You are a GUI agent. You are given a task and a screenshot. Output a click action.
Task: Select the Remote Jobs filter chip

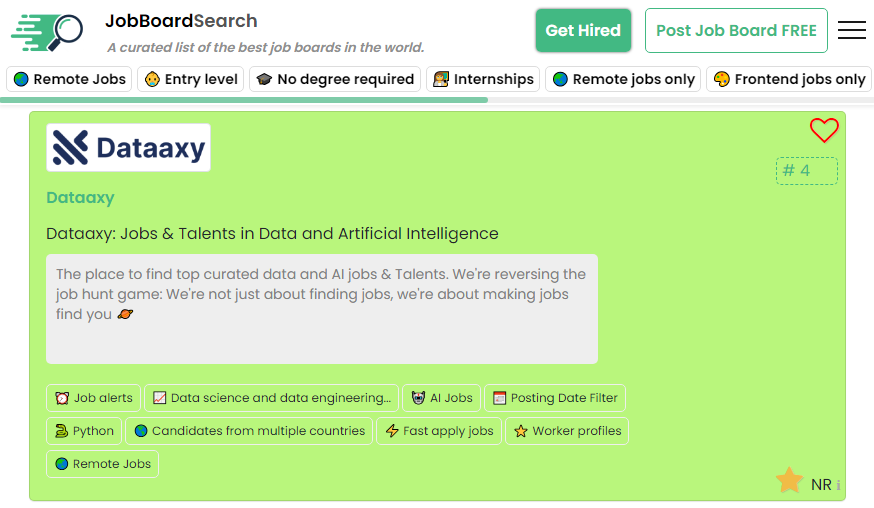(x=70, y=79)
